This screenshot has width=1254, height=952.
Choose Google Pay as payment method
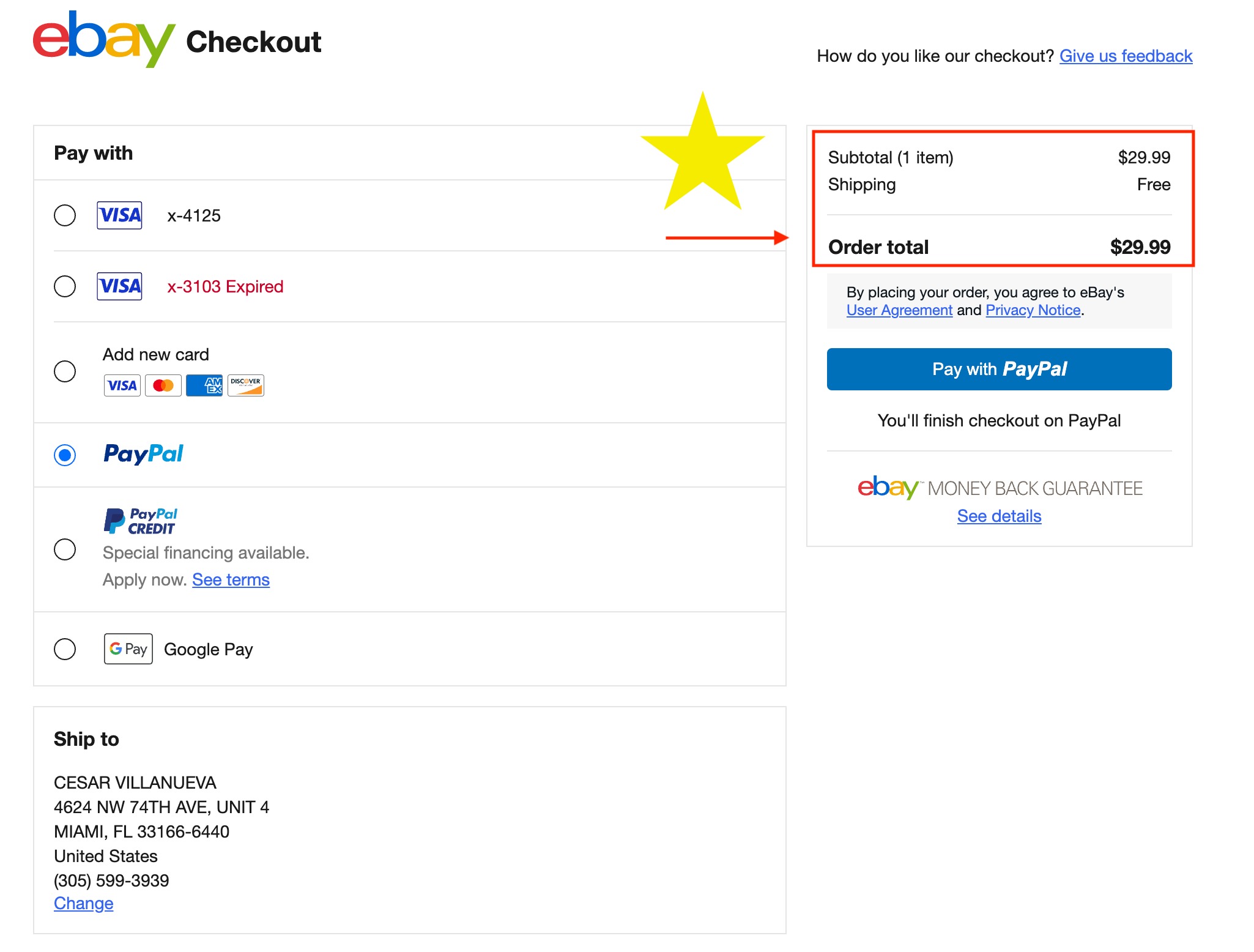pos(65,649)
